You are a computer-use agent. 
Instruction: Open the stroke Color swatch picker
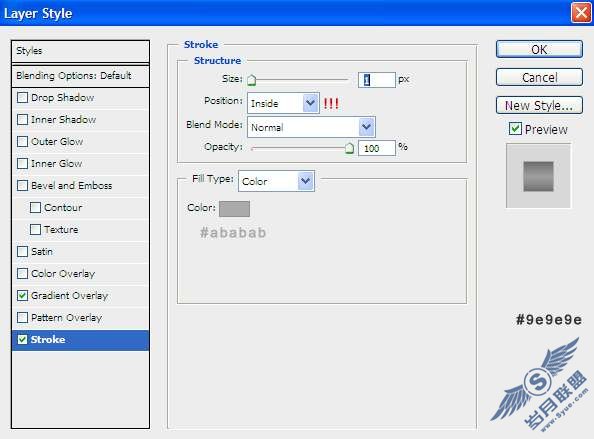[x=234, y=209]
